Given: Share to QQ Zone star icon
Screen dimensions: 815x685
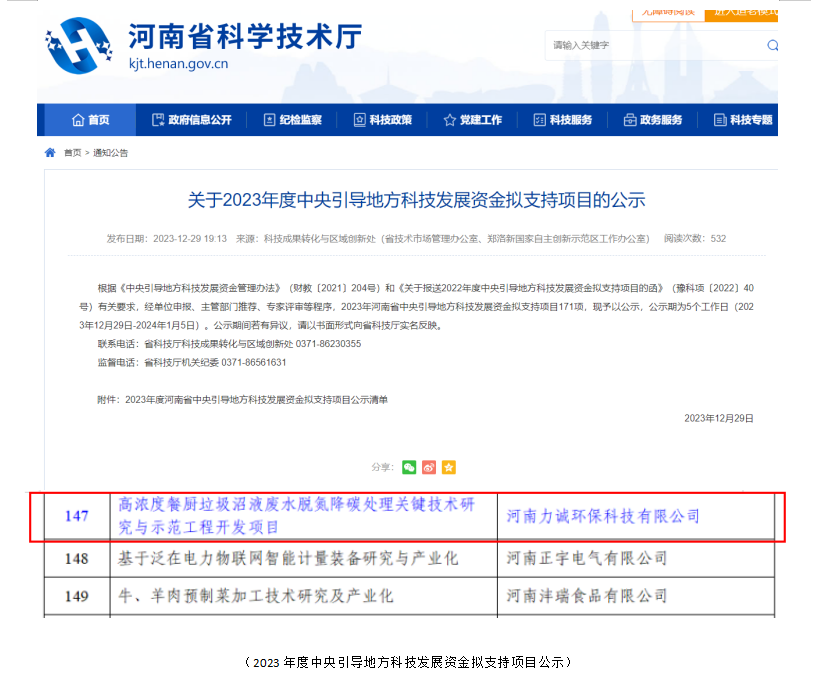Looking at the screenshot, I should point(449,467).
